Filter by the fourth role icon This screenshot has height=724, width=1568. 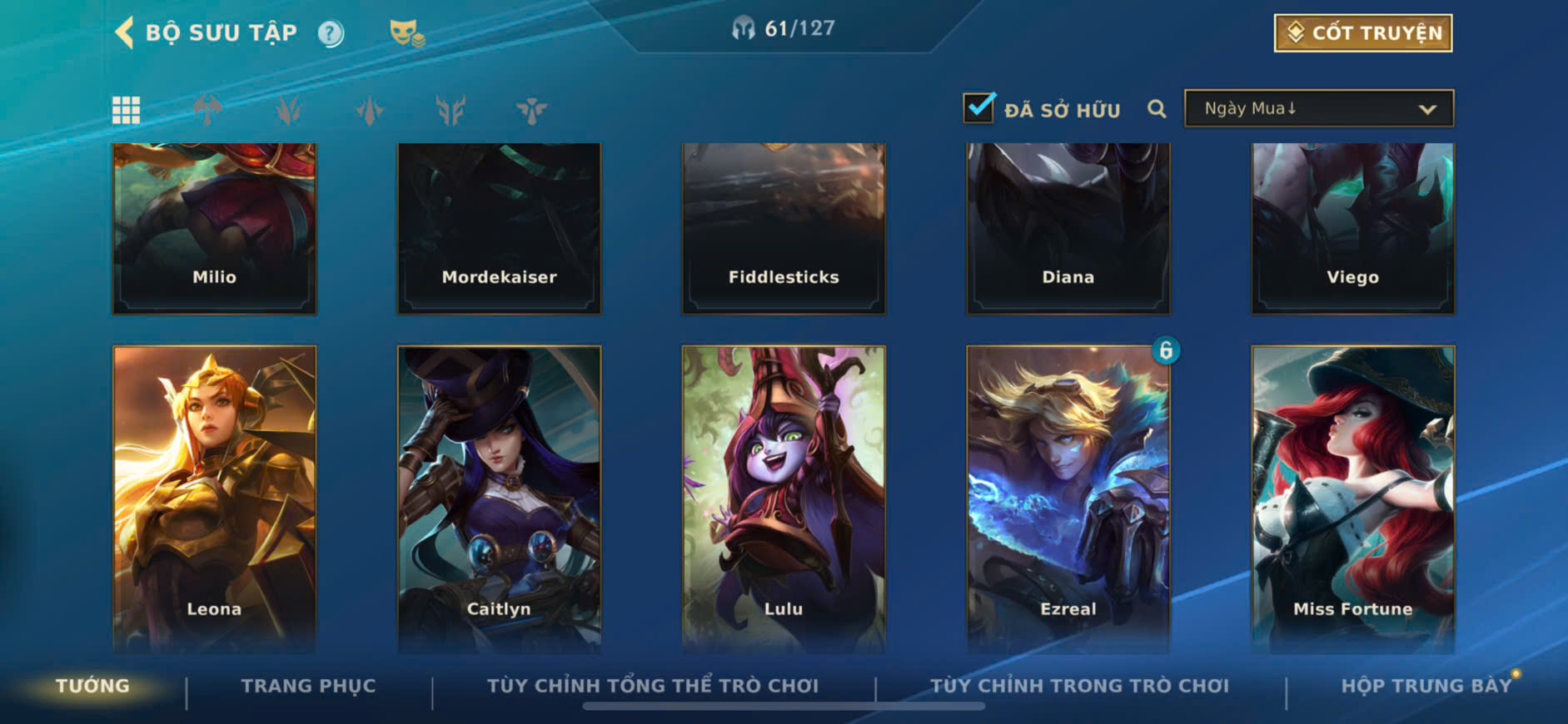point(450,110)
